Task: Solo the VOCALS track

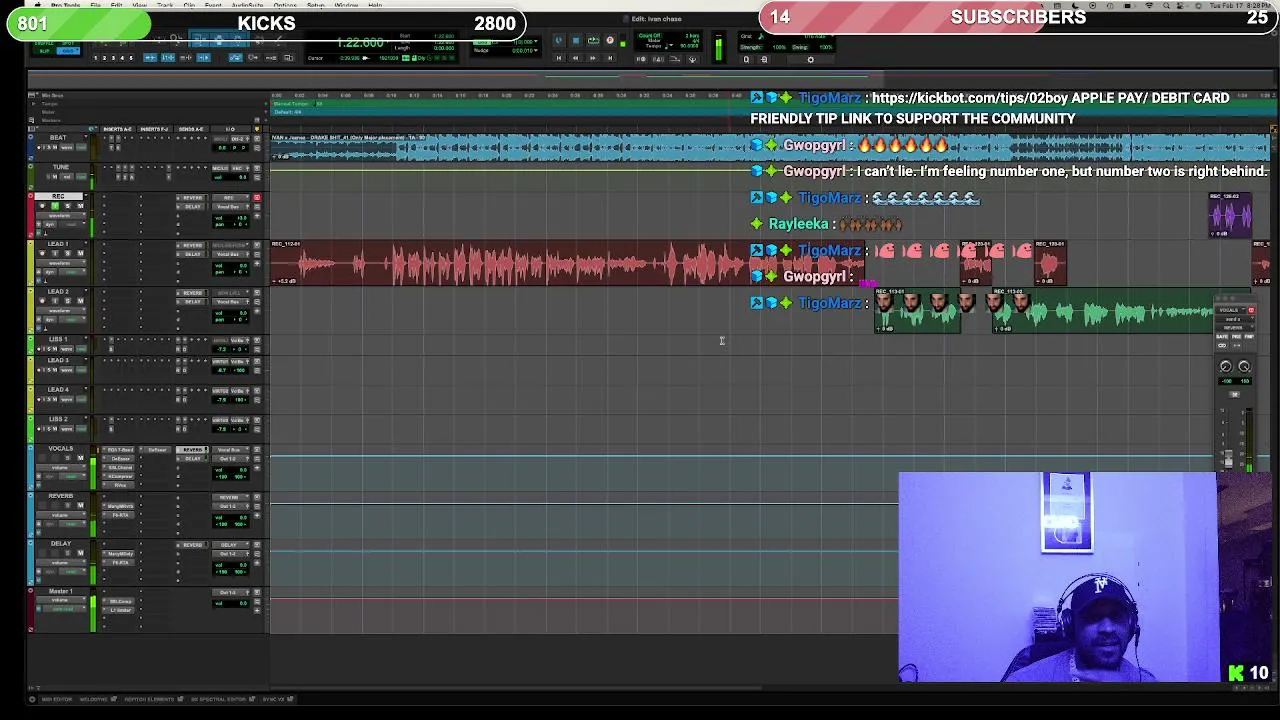Action: (x=68, y=458)
